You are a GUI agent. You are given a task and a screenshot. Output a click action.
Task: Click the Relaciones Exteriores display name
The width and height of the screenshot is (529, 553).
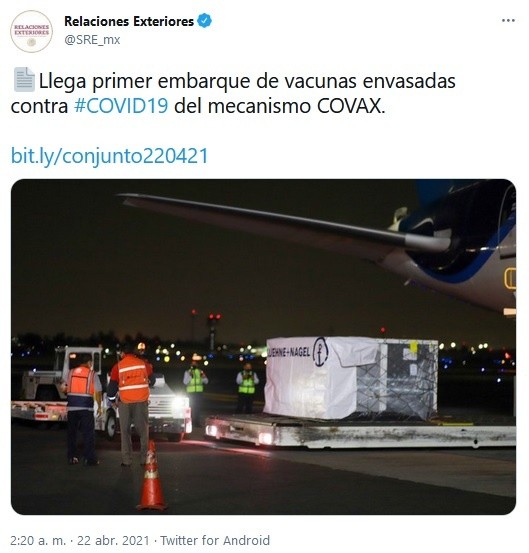(129, 21)
